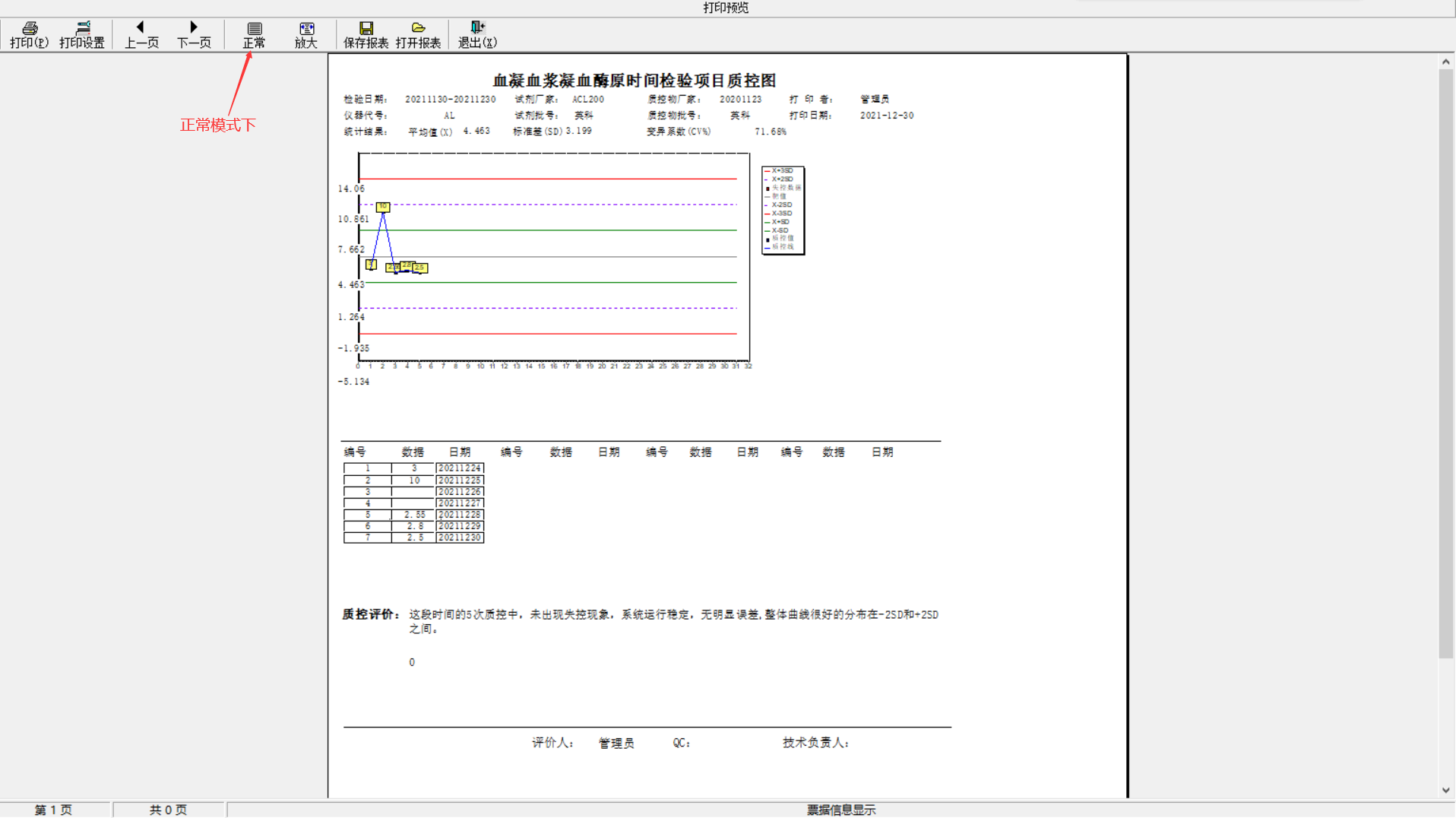Image resolution: width=1456 pixels, height=818 pixels.
Task: Click the date cell 20211230
Action: coord(460,537)
